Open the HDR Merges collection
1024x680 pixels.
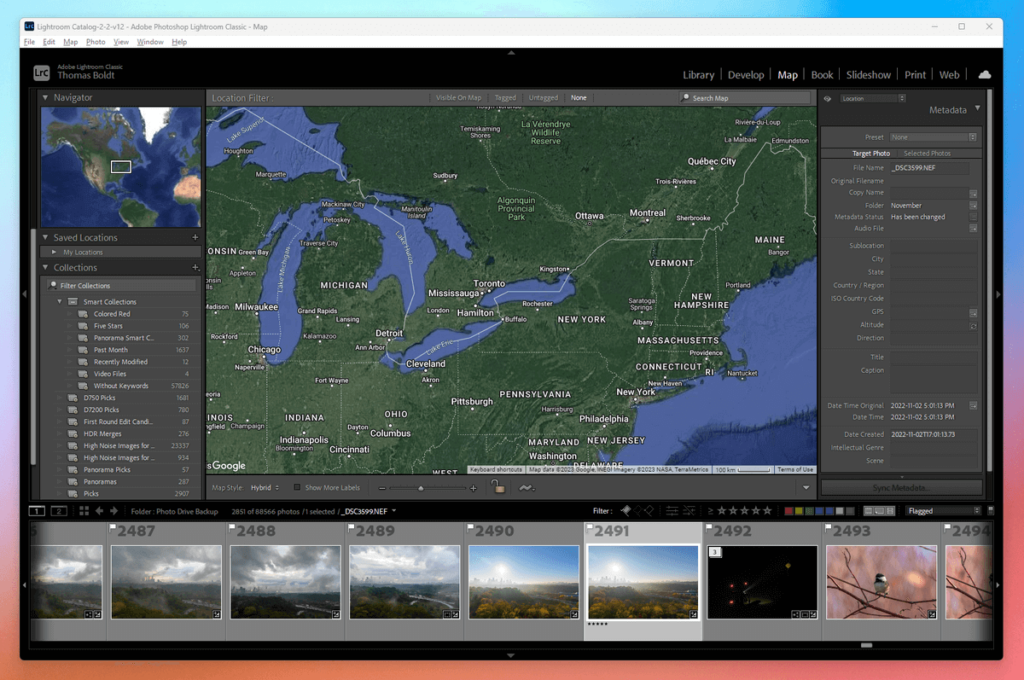click(103, 434)
